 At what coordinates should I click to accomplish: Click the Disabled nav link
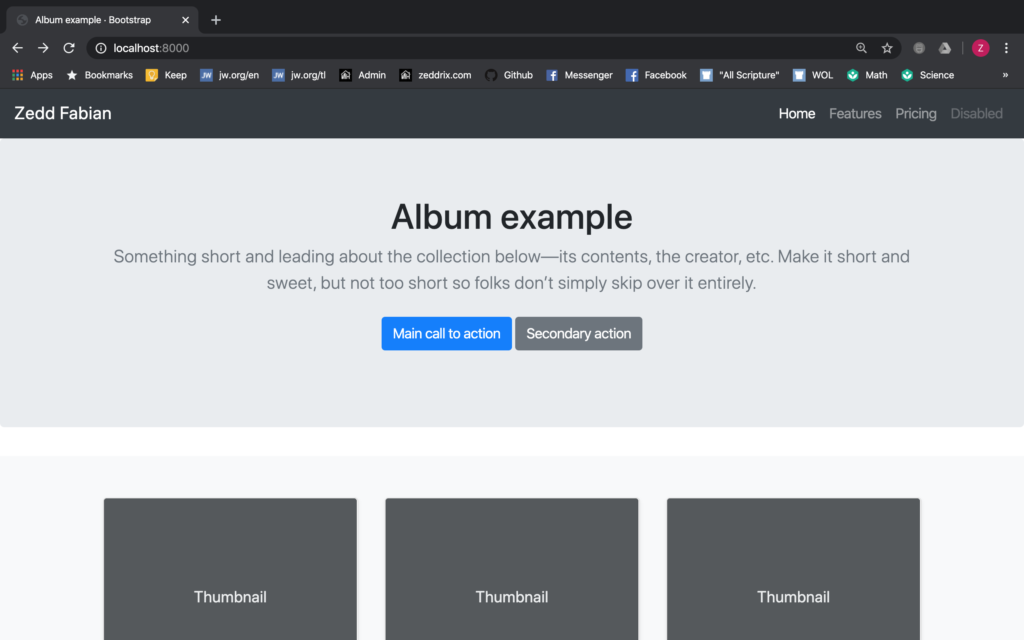click(x=976, y=114)
